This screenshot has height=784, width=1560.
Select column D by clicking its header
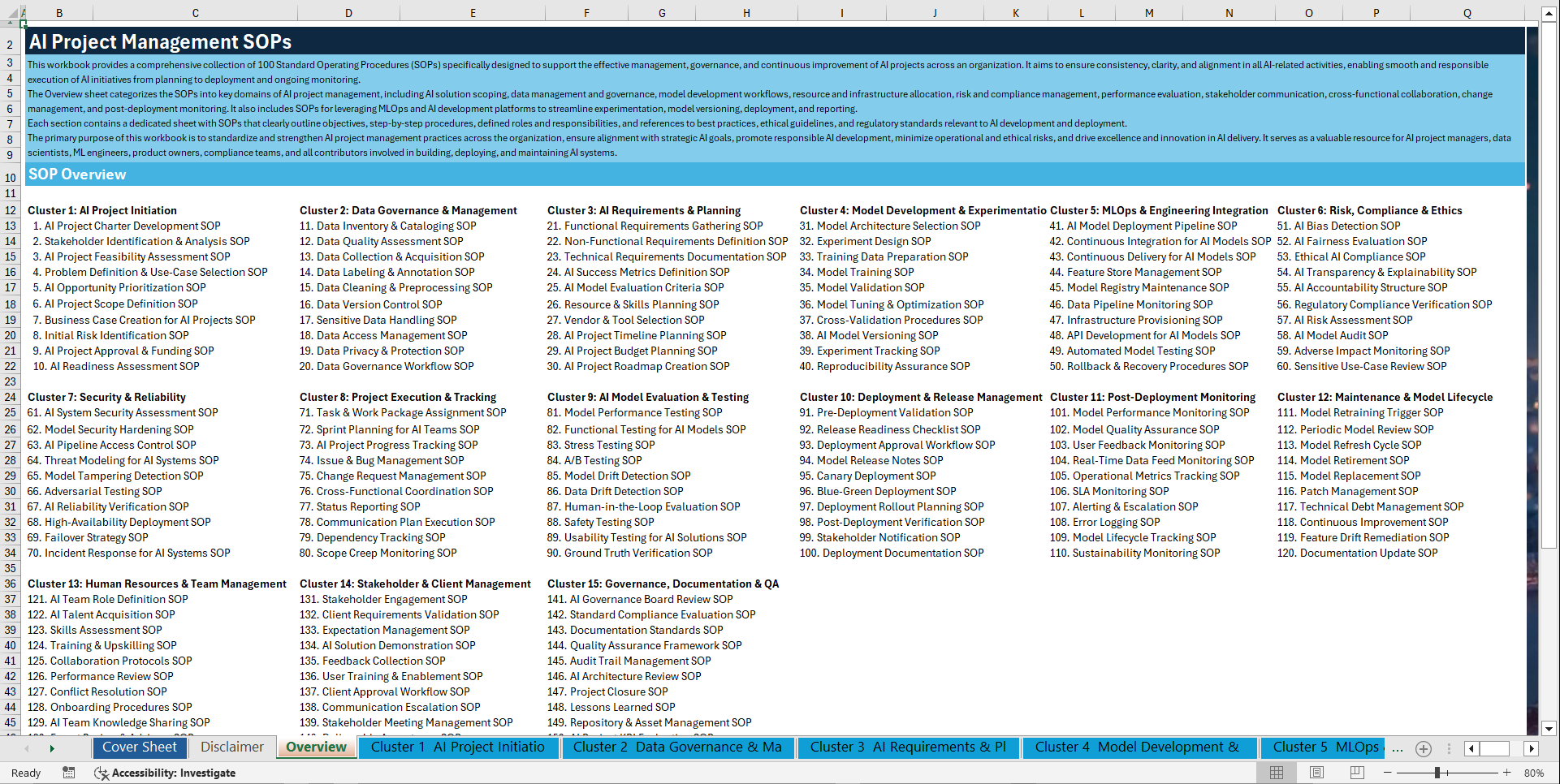pyautogui.click(x=348, y=12)
